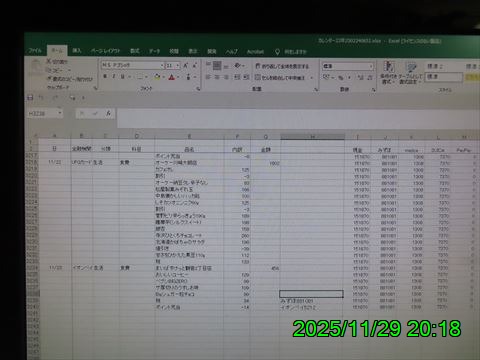Toggle Bold formatting in Font group
The height and width of the screenshot is (360, 480).
(x=105, y=77)
